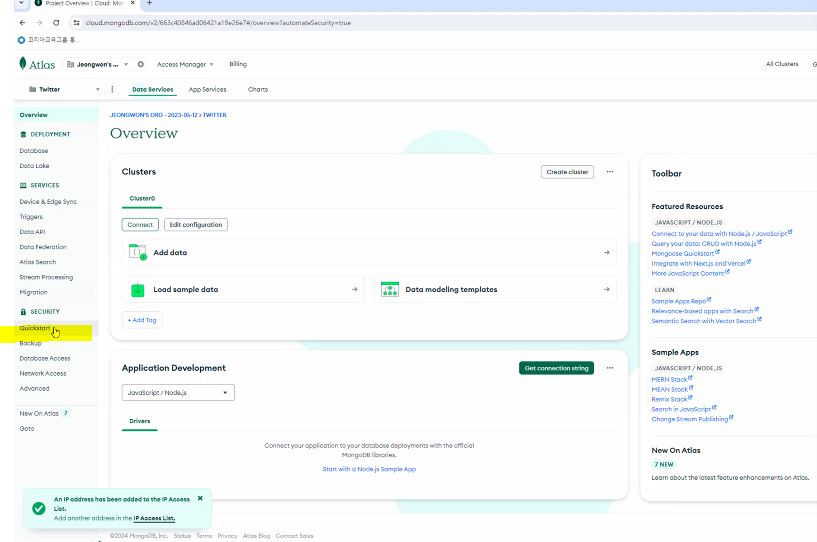Click the Create cluster button
This screenshot has width=817, height=542.
click(x=567, y=172)
